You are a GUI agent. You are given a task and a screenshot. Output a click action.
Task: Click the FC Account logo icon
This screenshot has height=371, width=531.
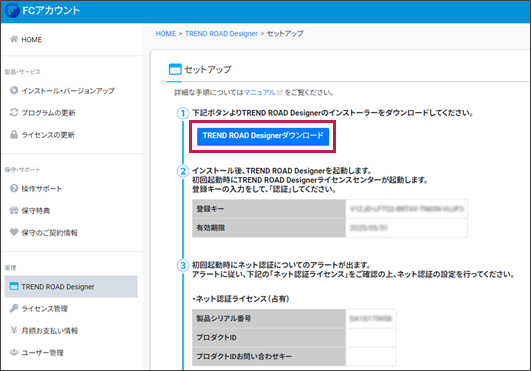click(x=12, y=10)
